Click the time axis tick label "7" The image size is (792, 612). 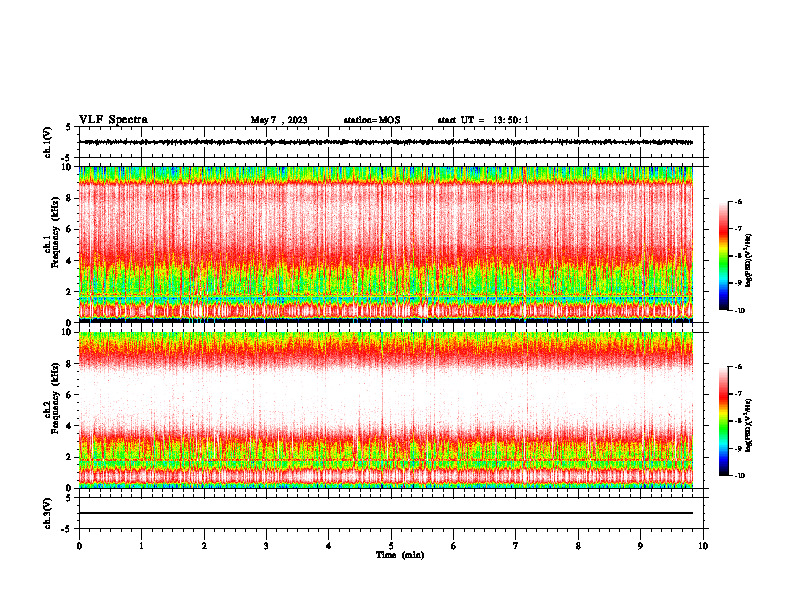pos(516,546)
